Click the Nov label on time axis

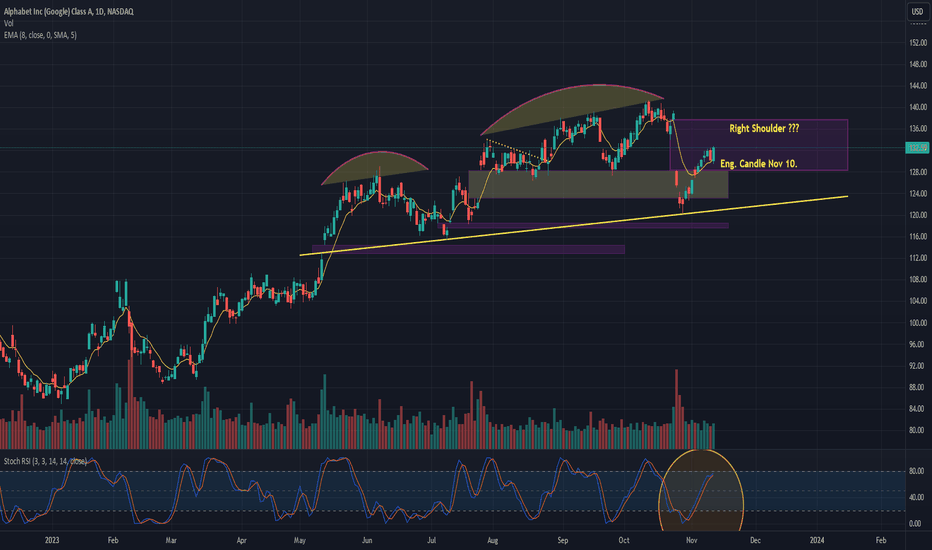tap(691, 540)
